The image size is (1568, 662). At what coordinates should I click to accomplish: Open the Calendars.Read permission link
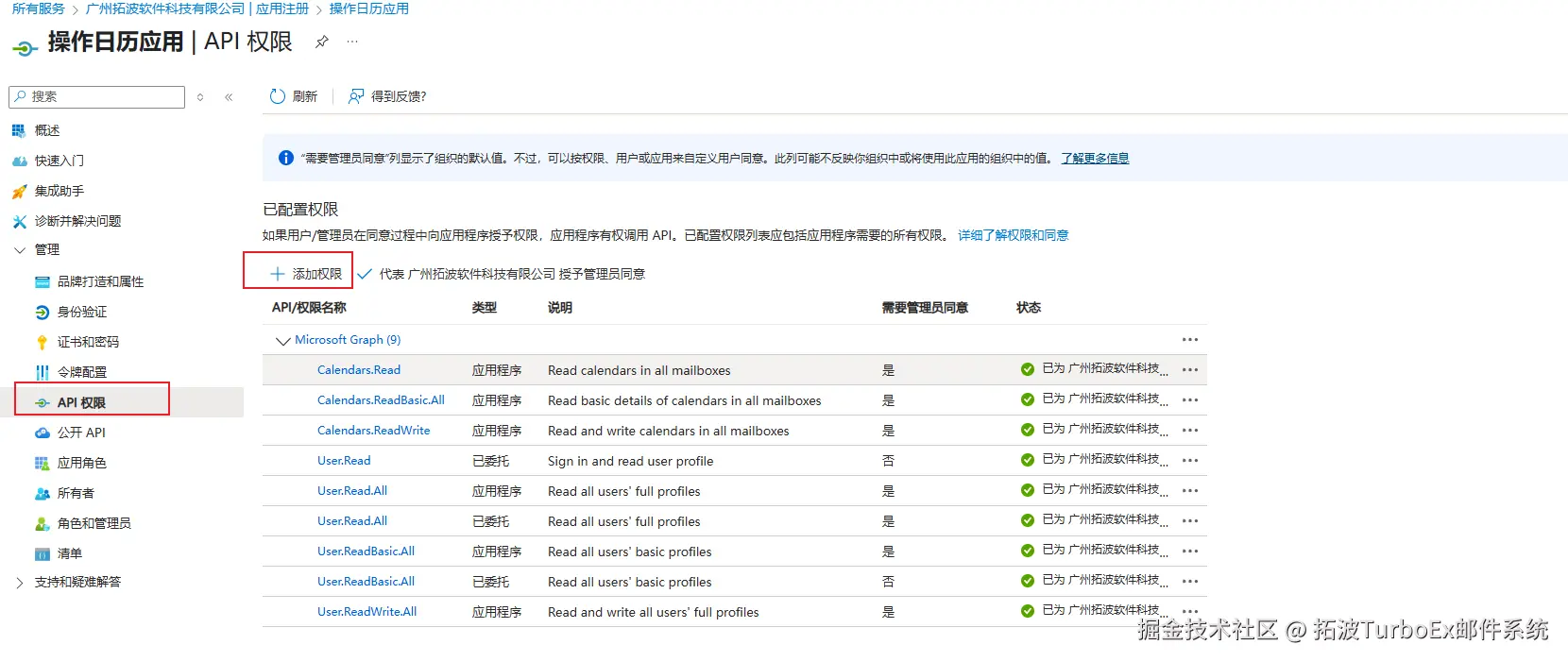pos(359,370)
